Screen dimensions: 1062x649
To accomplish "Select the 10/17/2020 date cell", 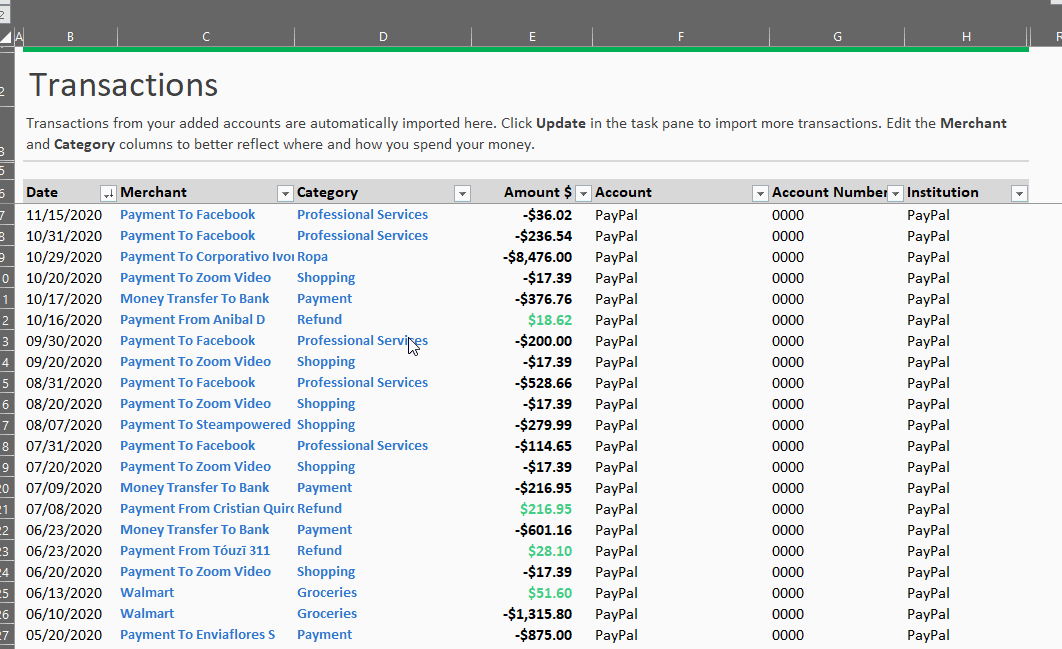I will click(x=64, y=299).
